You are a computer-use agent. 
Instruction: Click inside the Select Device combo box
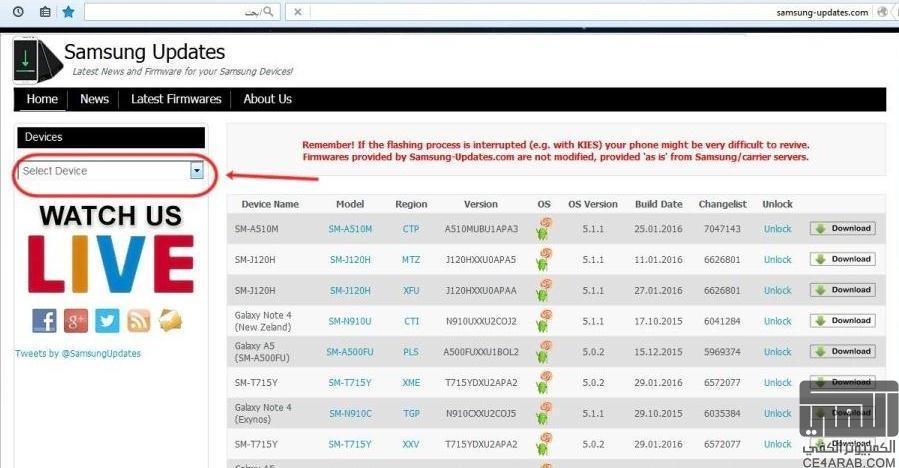(x=111, y=170)
